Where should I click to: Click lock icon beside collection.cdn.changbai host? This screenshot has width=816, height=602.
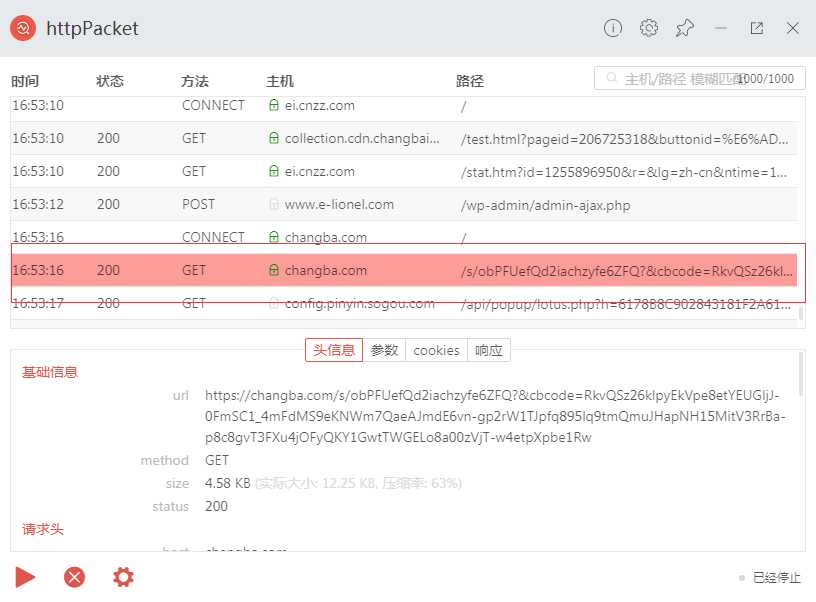274,138
